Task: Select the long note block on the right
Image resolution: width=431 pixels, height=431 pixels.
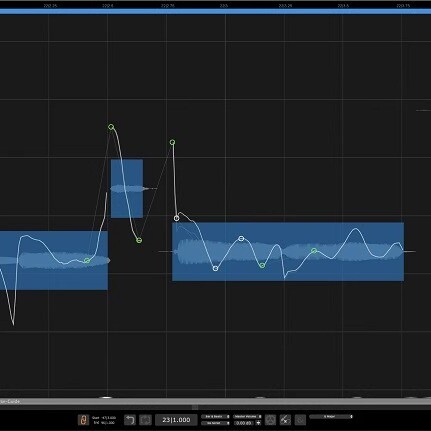Action: 288,252
